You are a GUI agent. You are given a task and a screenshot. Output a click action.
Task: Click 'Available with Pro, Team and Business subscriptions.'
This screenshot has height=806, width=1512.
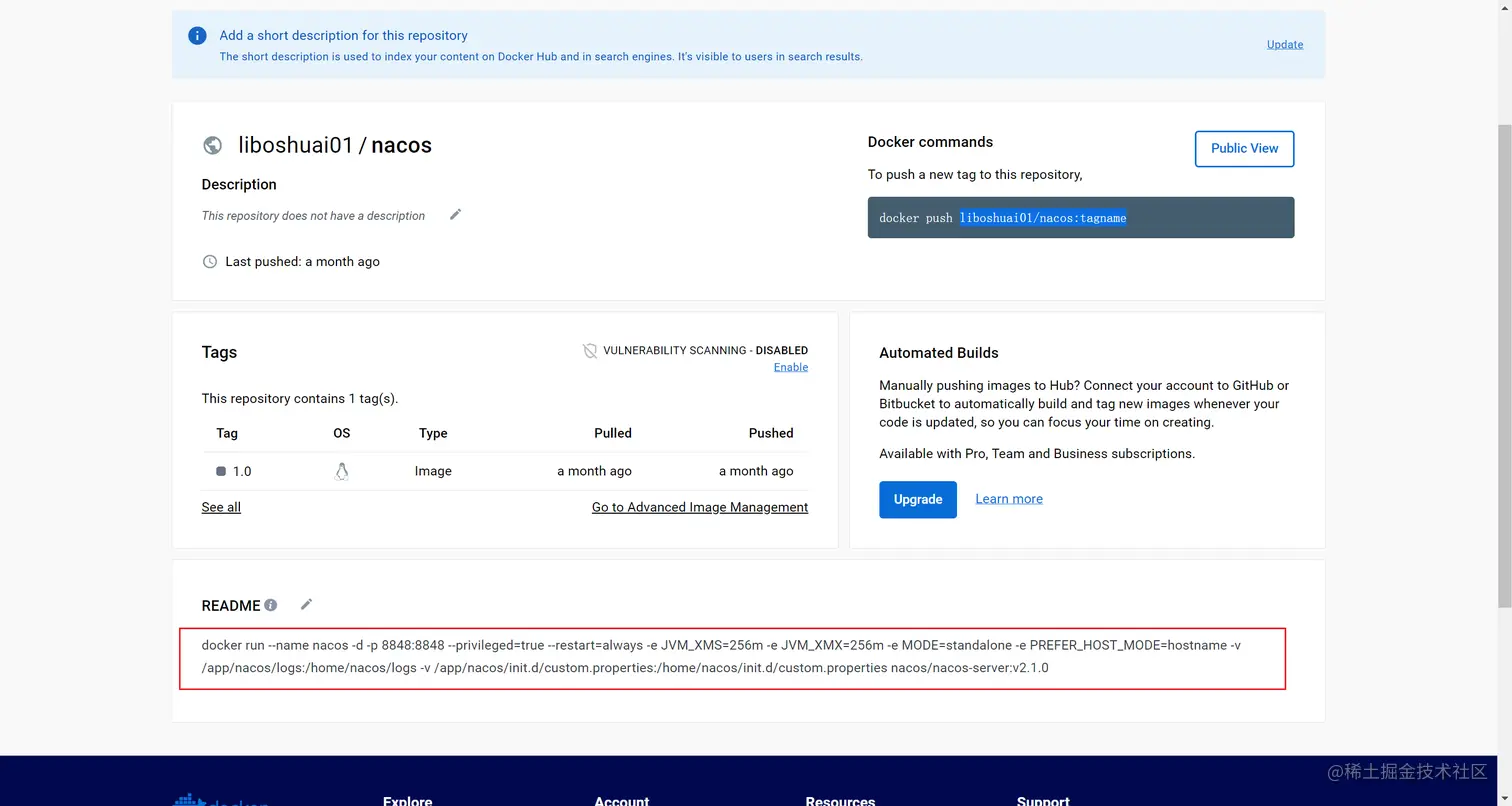(1037, 454)
